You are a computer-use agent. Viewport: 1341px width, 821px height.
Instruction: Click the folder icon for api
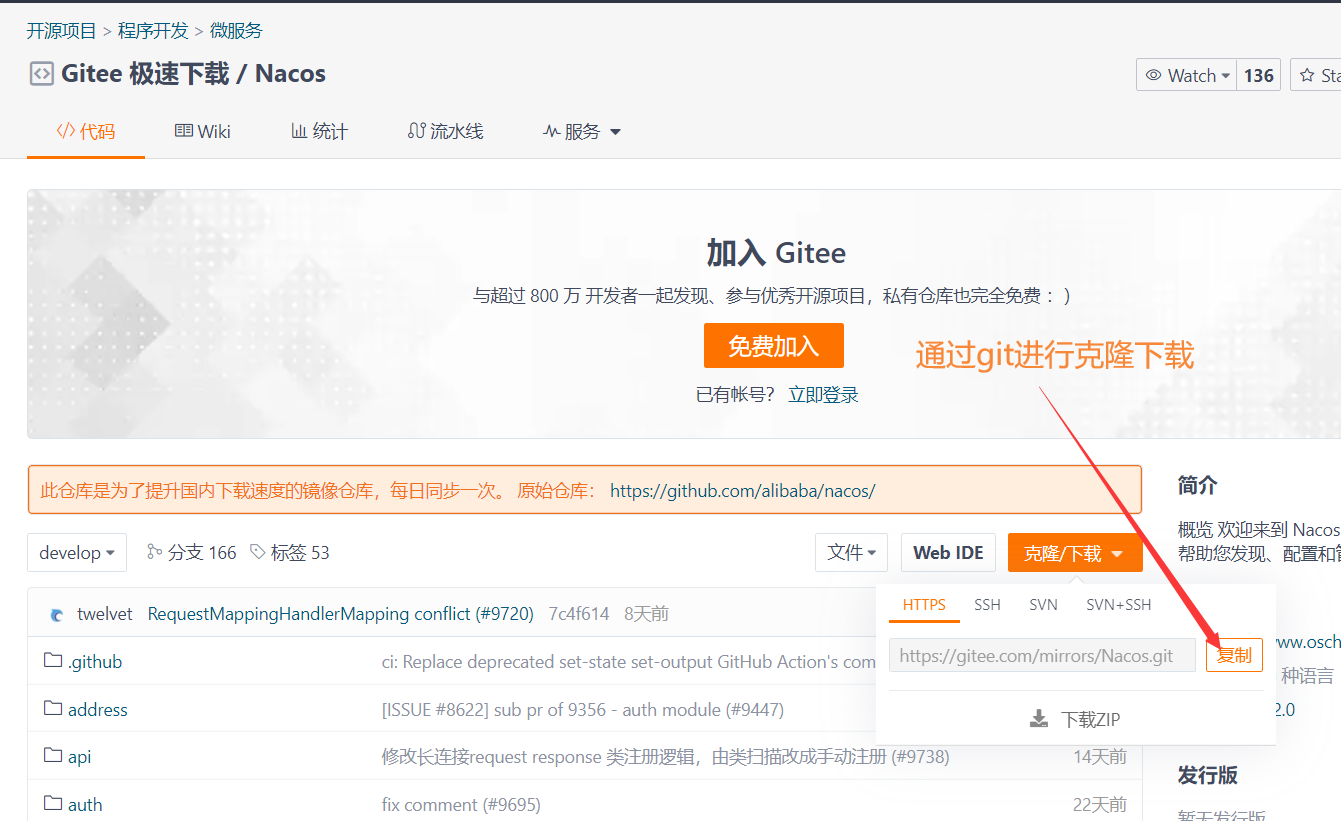pos(53,756)
